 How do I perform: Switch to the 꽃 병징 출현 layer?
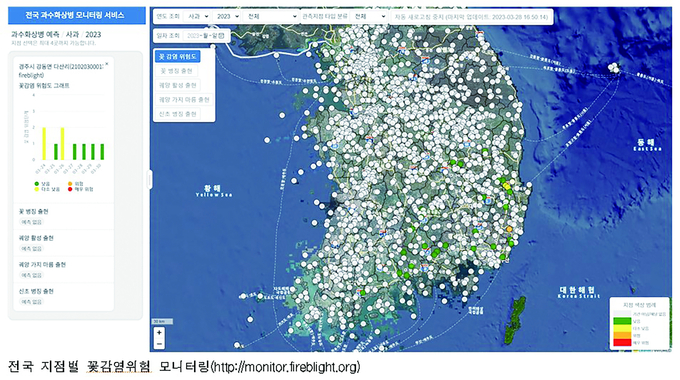tap(178, 71)
